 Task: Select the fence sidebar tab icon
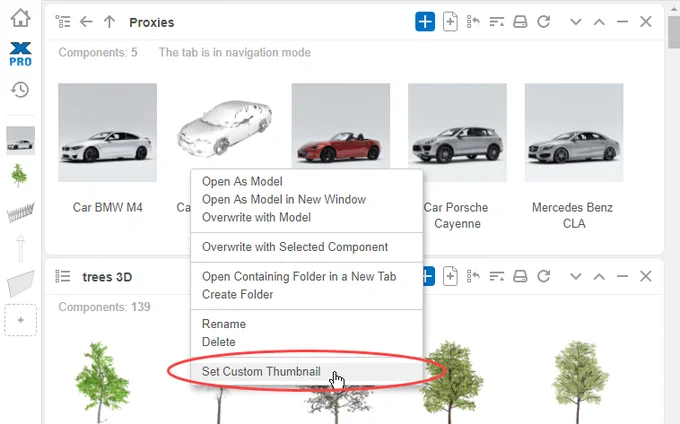(x=20, y=212)
